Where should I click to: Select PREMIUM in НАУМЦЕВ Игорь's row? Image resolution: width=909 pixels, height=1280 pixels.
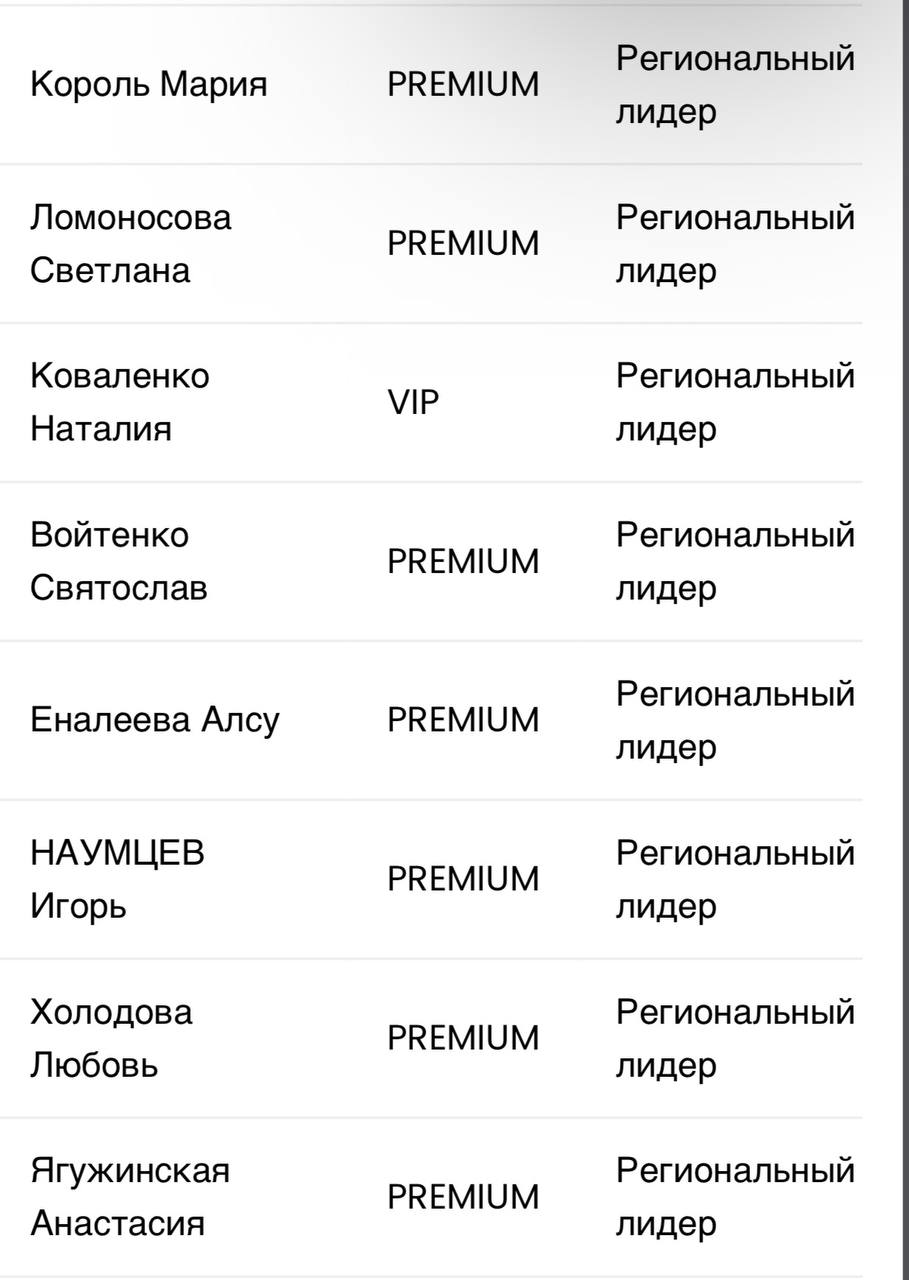[x=463, y=880]
